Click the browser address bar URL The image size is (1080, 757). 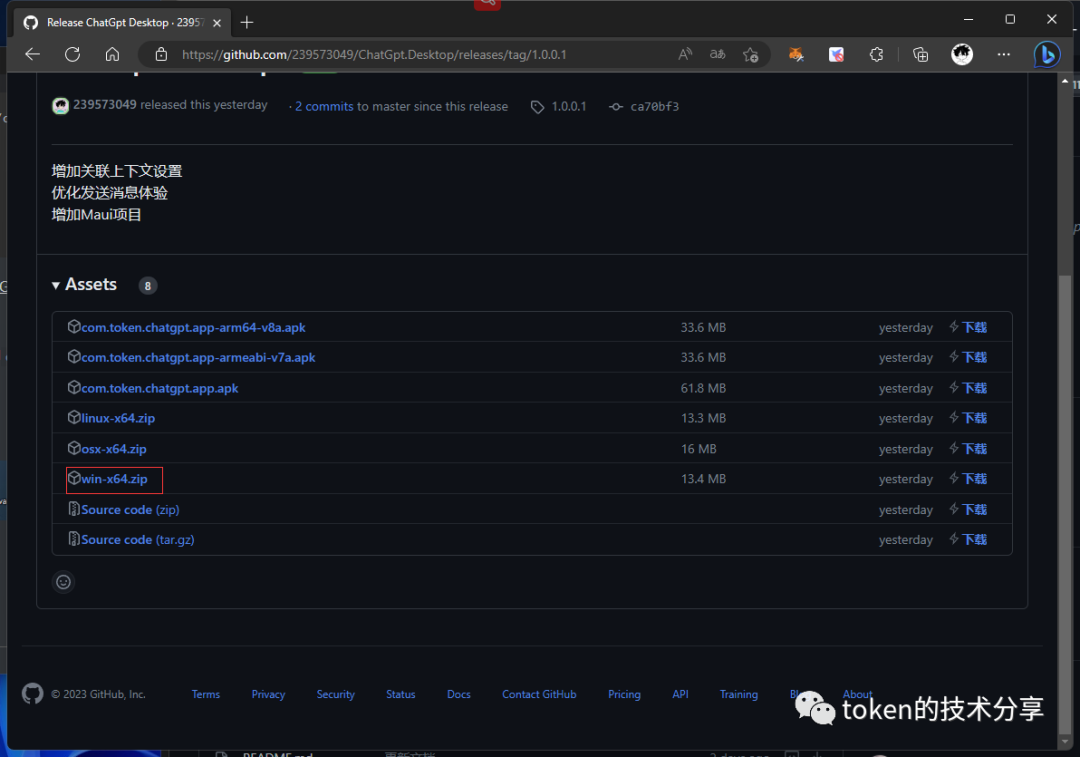[374, 54]
